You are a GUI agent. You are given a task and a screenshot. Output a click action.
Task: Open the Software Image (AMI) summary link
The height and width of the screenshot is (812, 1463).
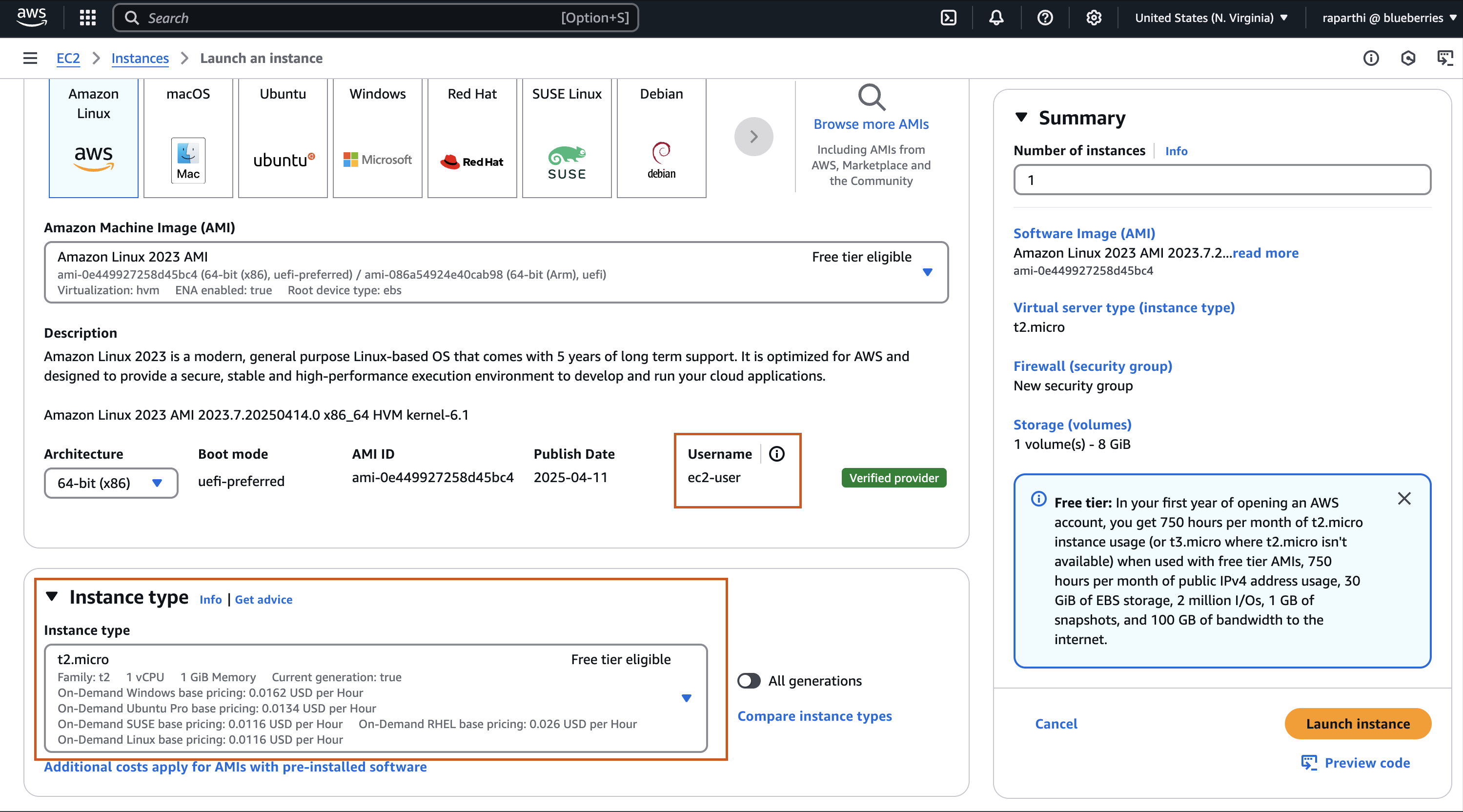tap(1084, 233)
